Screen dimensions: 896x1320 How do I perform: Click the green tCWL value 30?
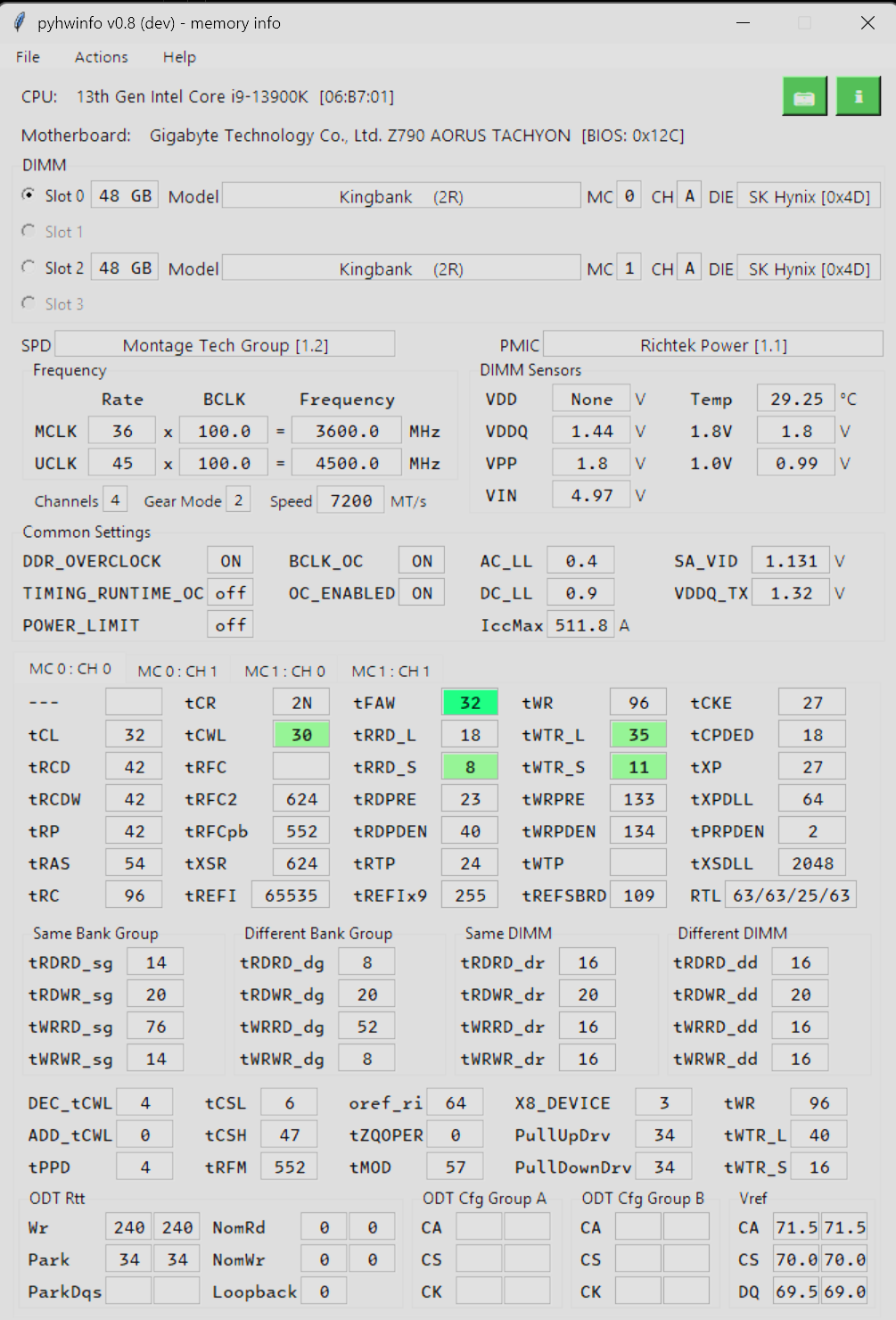pyautogui.click(x=301, y=735)
